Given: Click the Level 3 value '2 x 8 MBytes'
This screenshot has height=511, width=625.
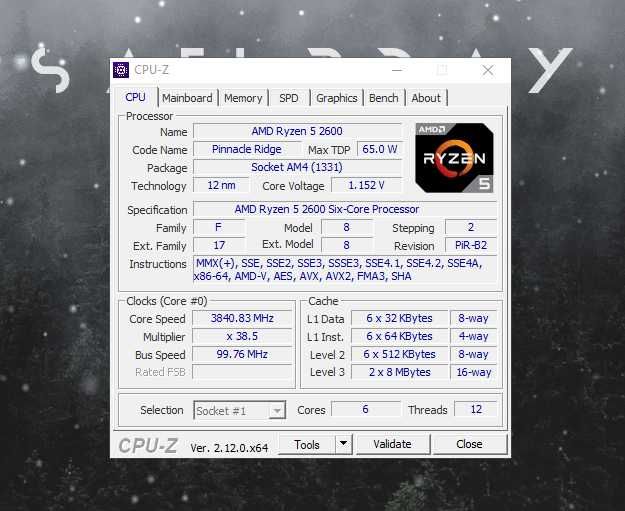Looking at the screenshot, I should (x=399, y=372).
